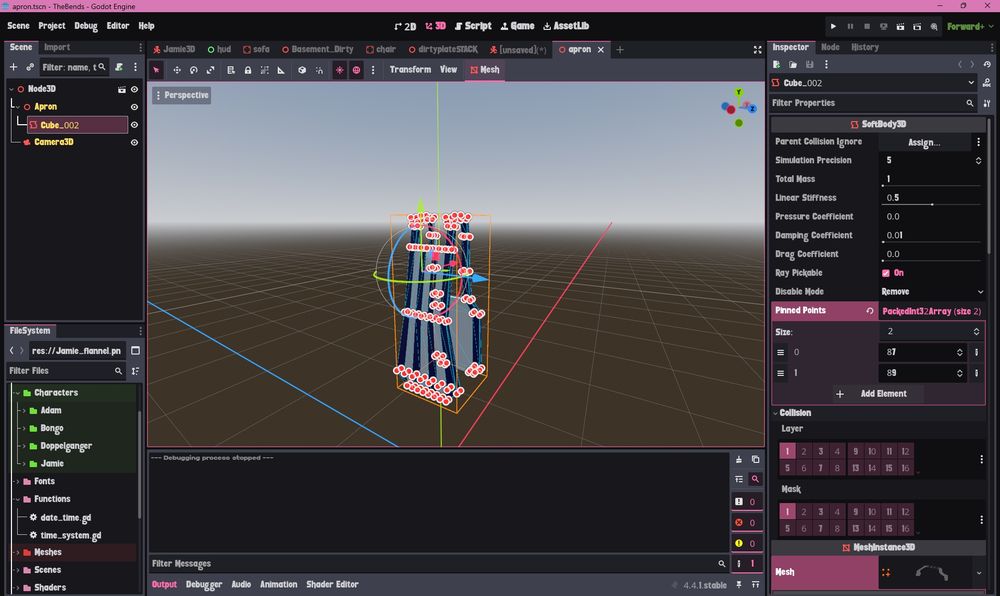Switch to the Script workspace
The width and height of the screenshot is (1000, 596).
(x=473, y=26)
